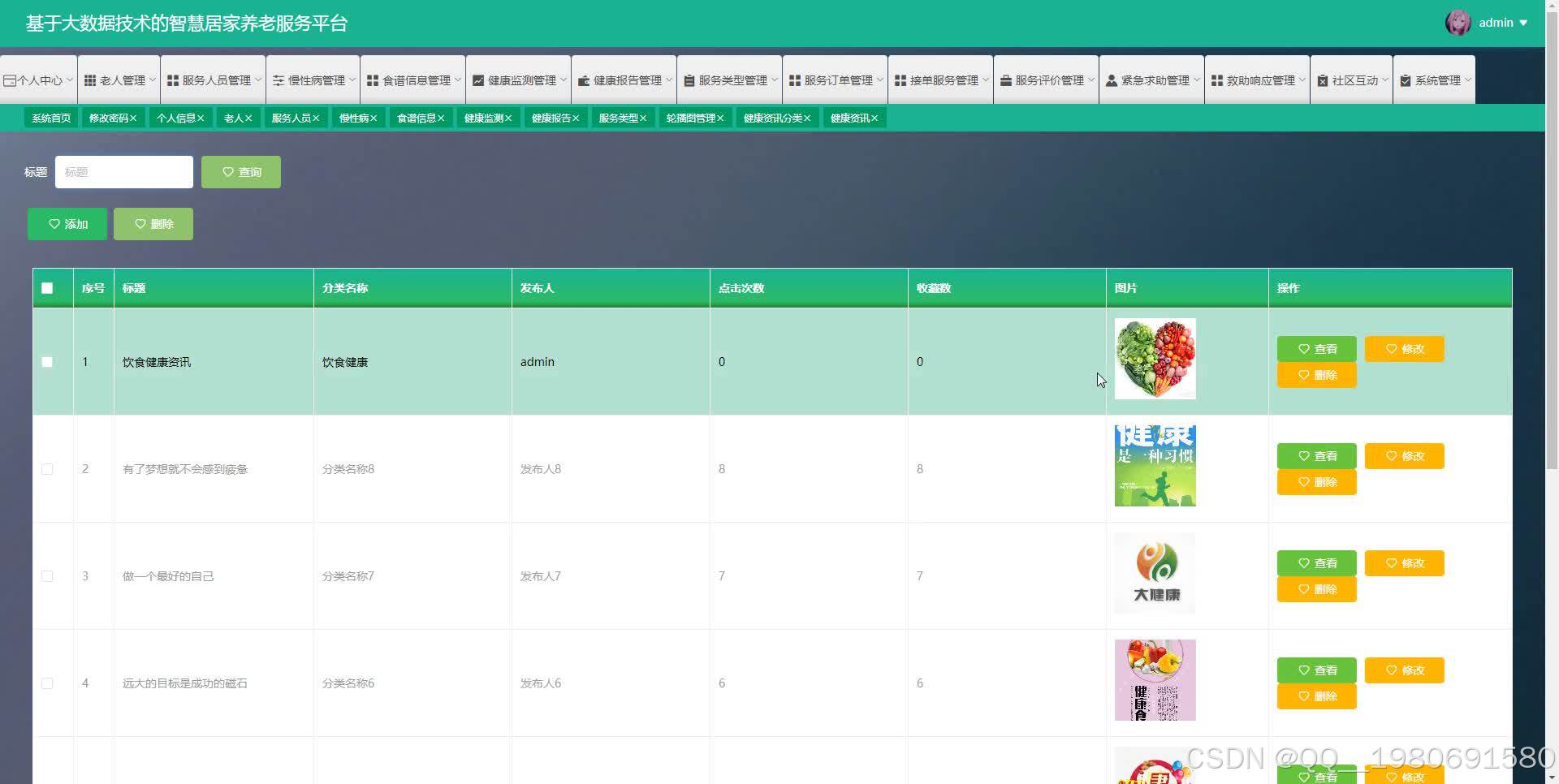The height and width of the screenshot is (784, 1559).
Task: Close the 老人 tab with its X
Action: tap(248, 118)
